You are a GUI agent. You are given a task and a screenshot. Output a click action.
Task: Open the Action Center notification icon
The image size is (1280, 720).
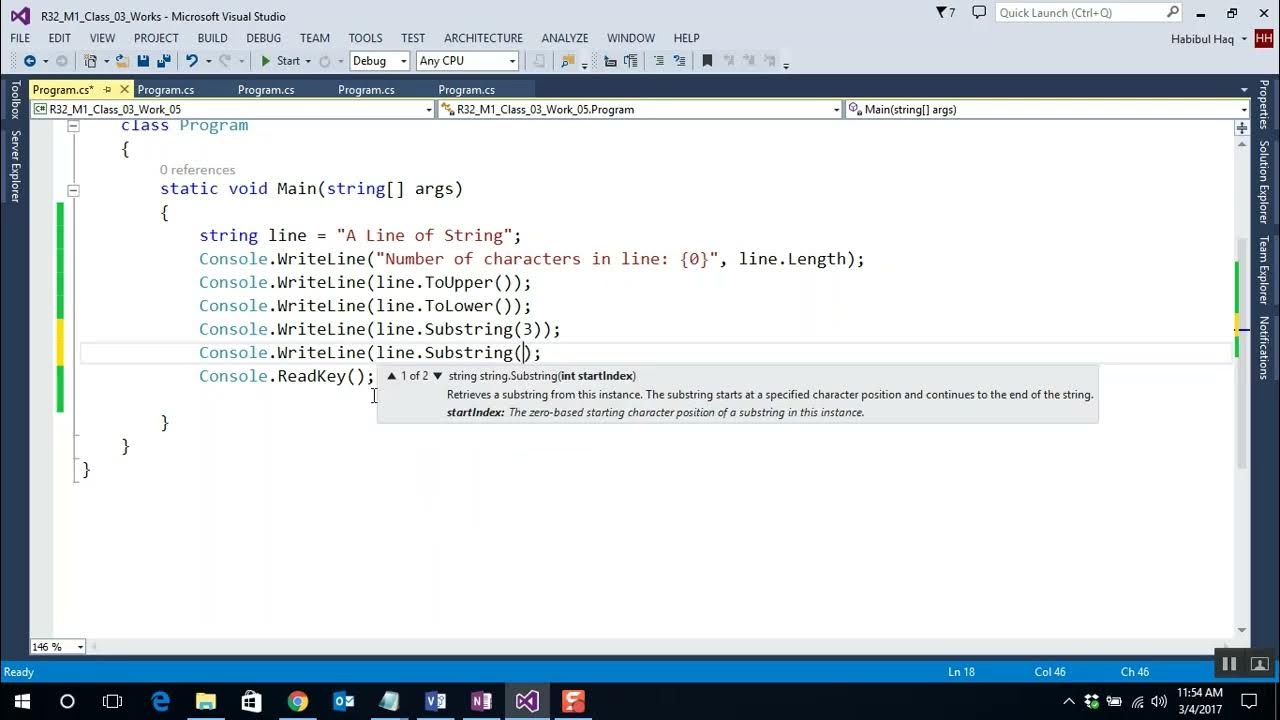(1248, 701)
